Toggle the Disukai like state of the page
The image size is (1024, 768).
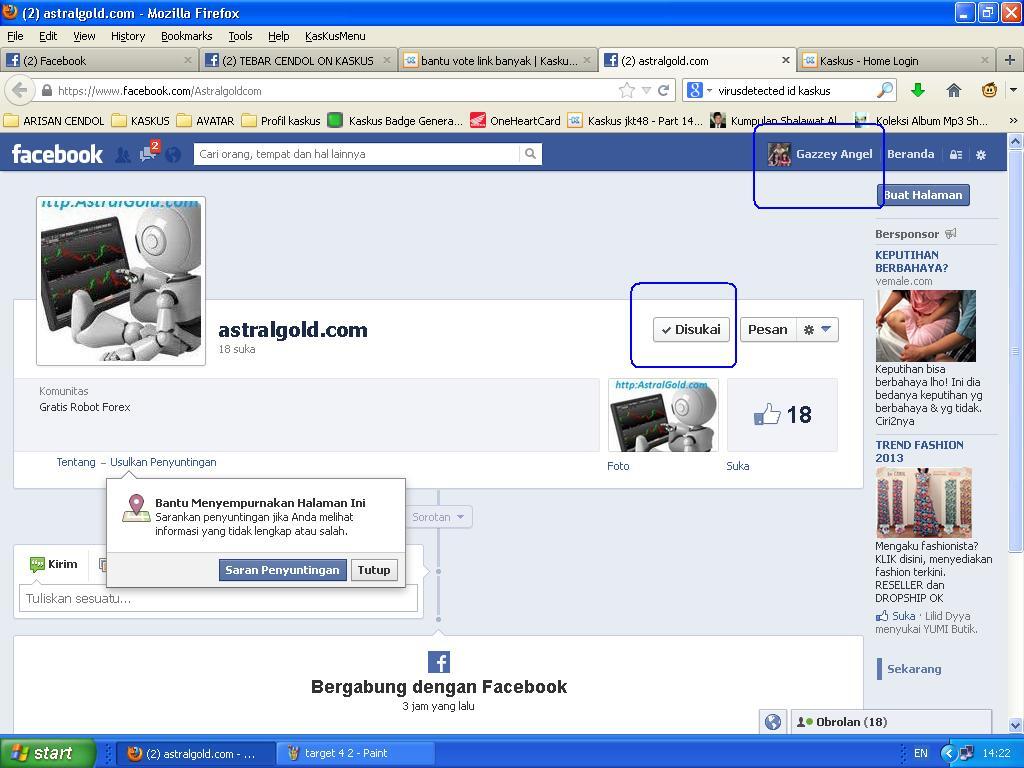pos(690,328)
